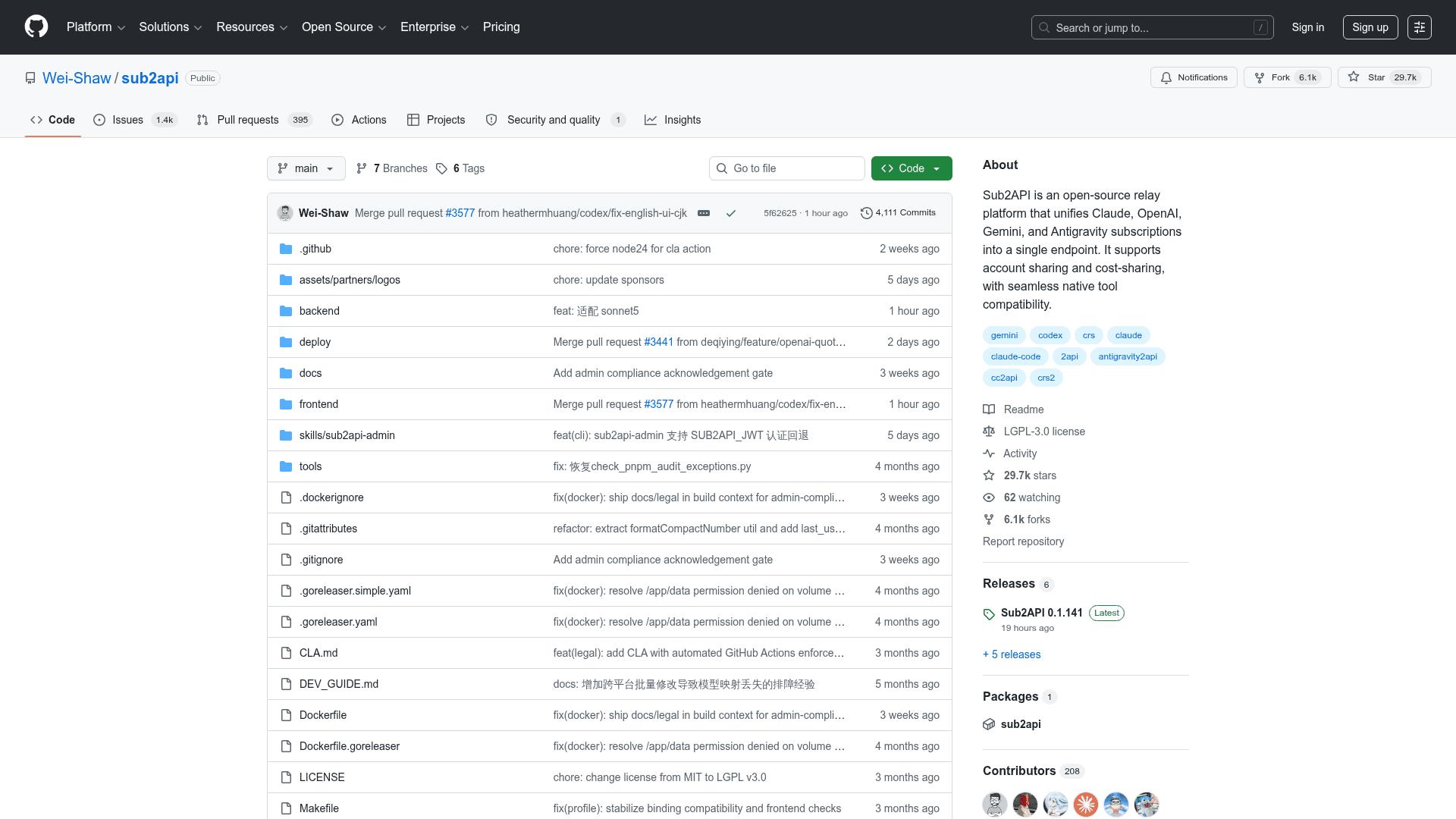Viewport: 1456px width, 819px height.
Task: Star the sub2api repository
Action: pyautogui.click(x=1384, y=77)
